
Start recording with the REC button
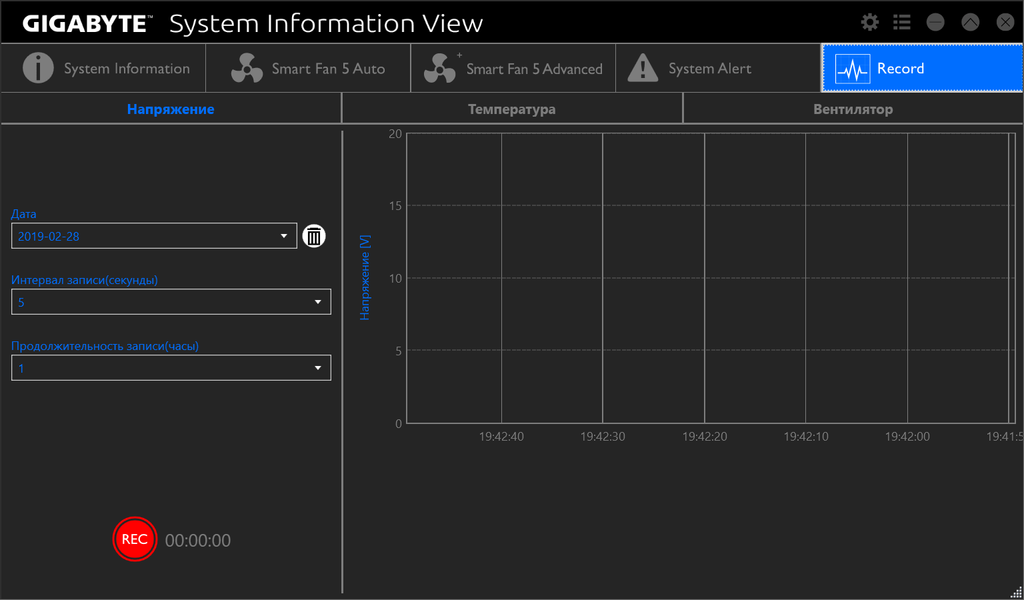(x=135, y=539)
